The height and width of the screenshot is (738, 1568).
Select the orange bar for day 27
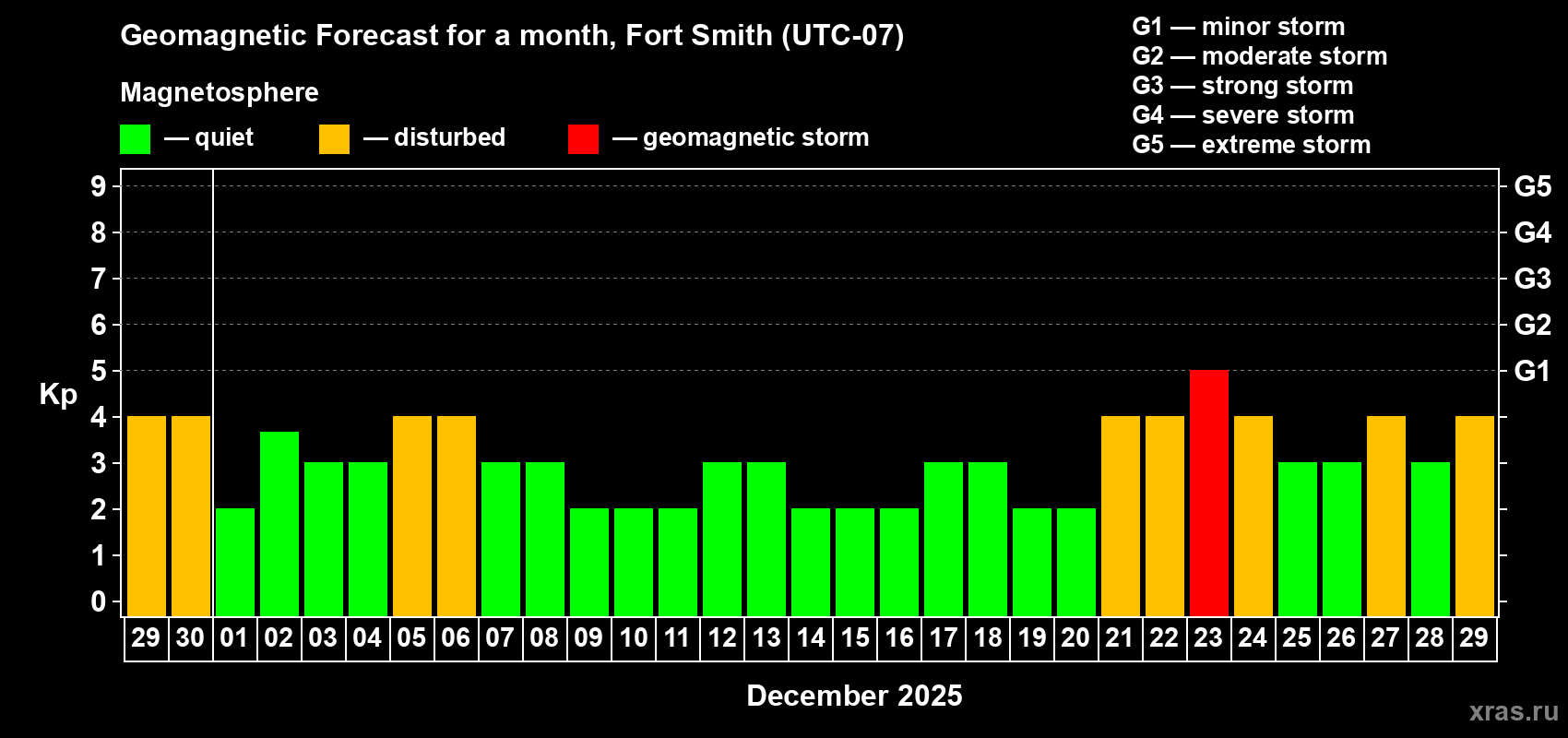click(x=1385, y=516)
